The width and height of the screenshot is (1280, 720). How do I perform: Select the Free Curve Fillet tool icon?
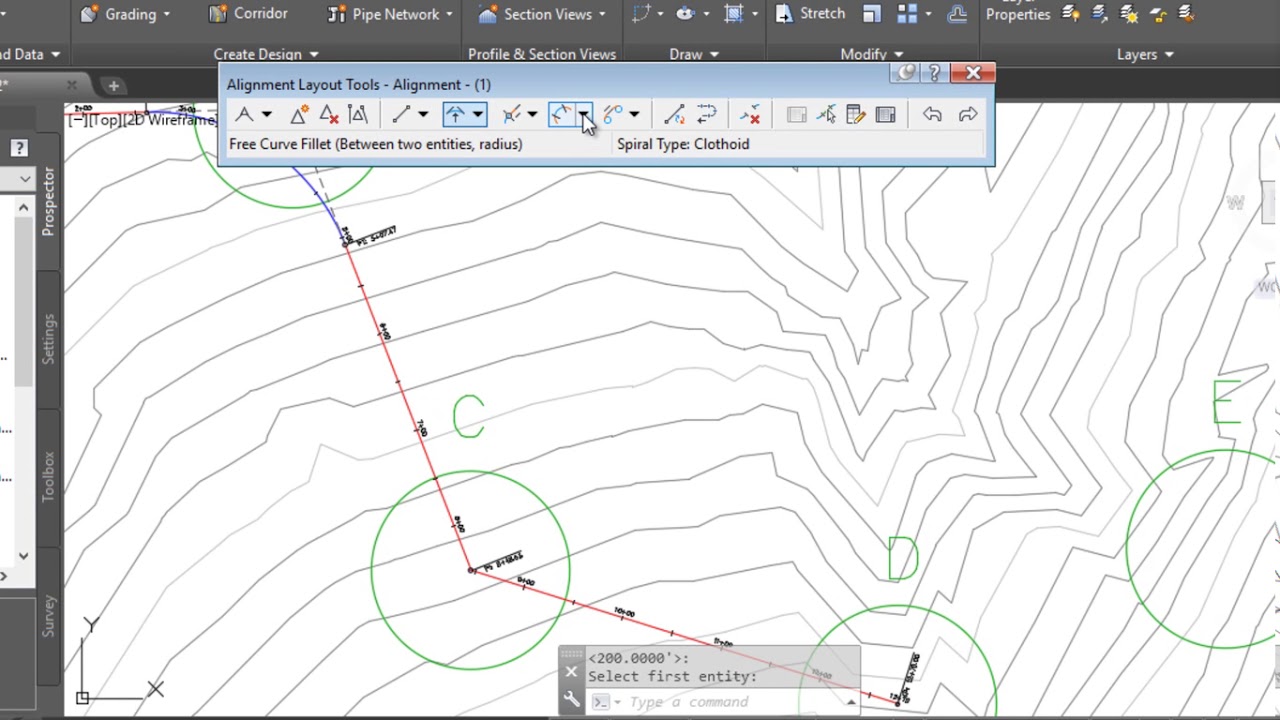click(x=560, y=115)
